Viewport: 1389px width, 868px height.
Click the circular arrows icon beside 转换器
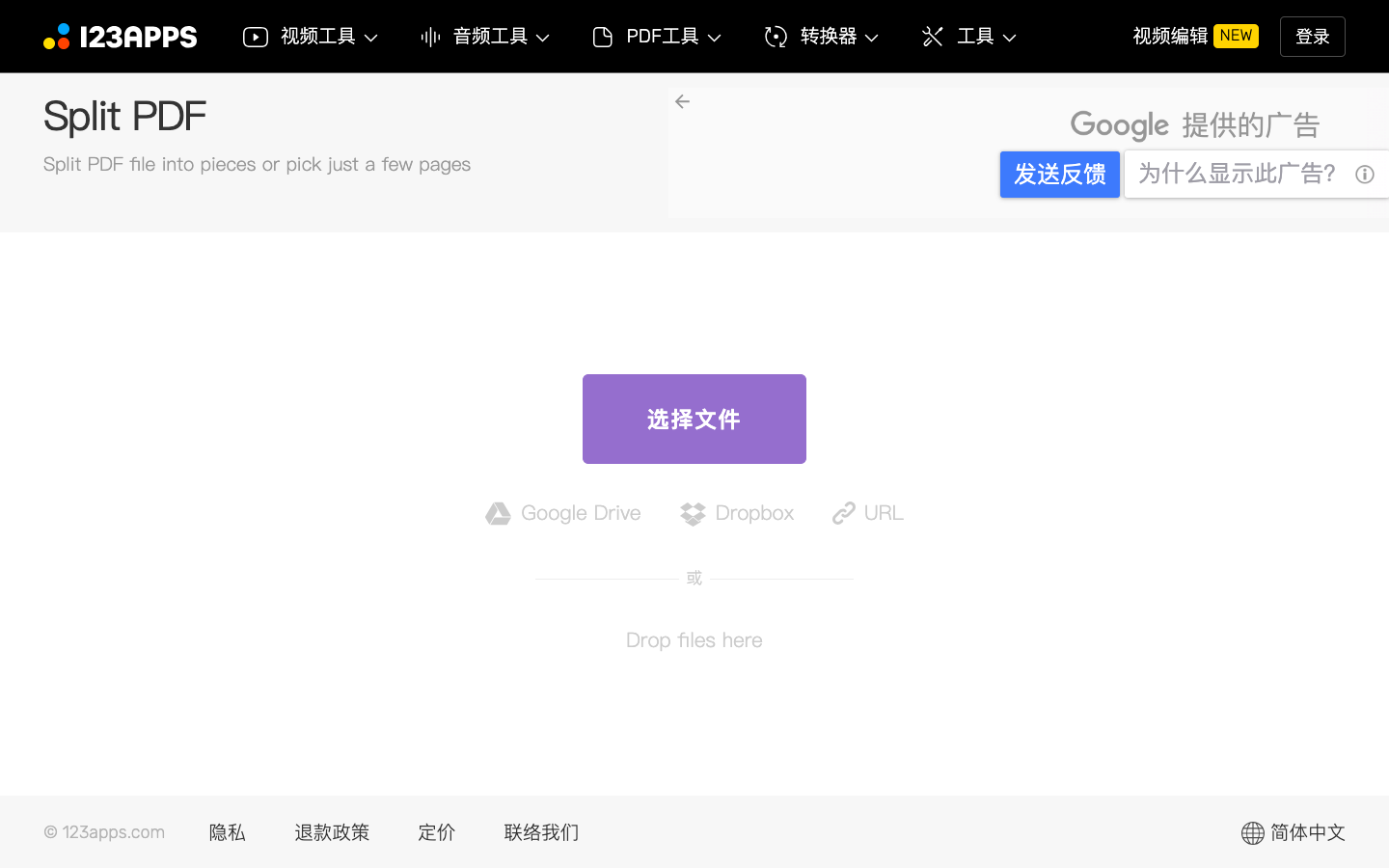tap(775, 36)
